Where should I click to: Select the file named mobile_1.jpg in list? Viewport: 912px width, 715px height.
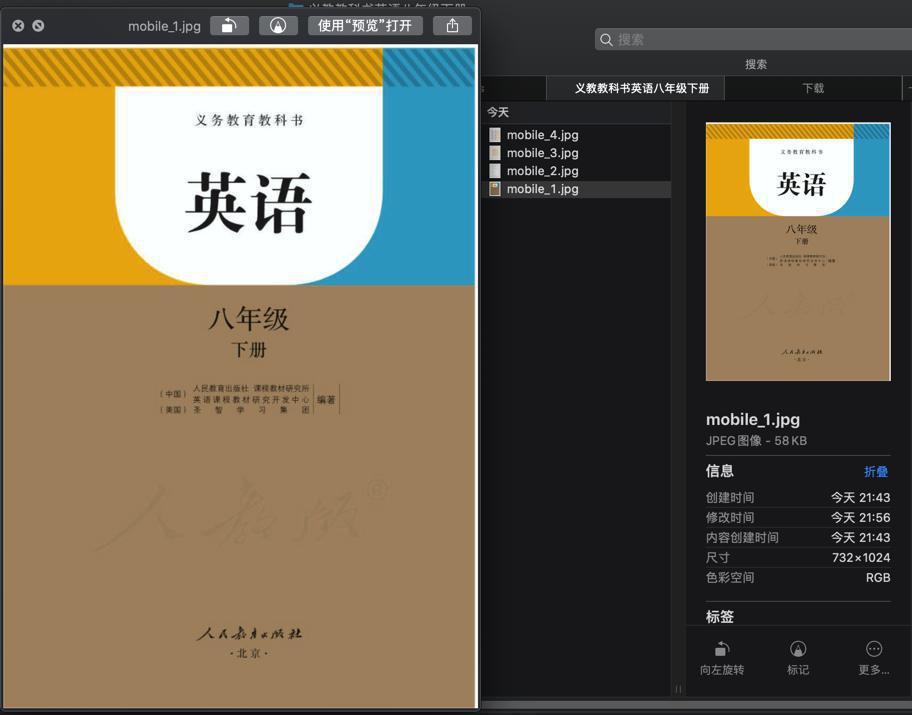click(542, 189)
